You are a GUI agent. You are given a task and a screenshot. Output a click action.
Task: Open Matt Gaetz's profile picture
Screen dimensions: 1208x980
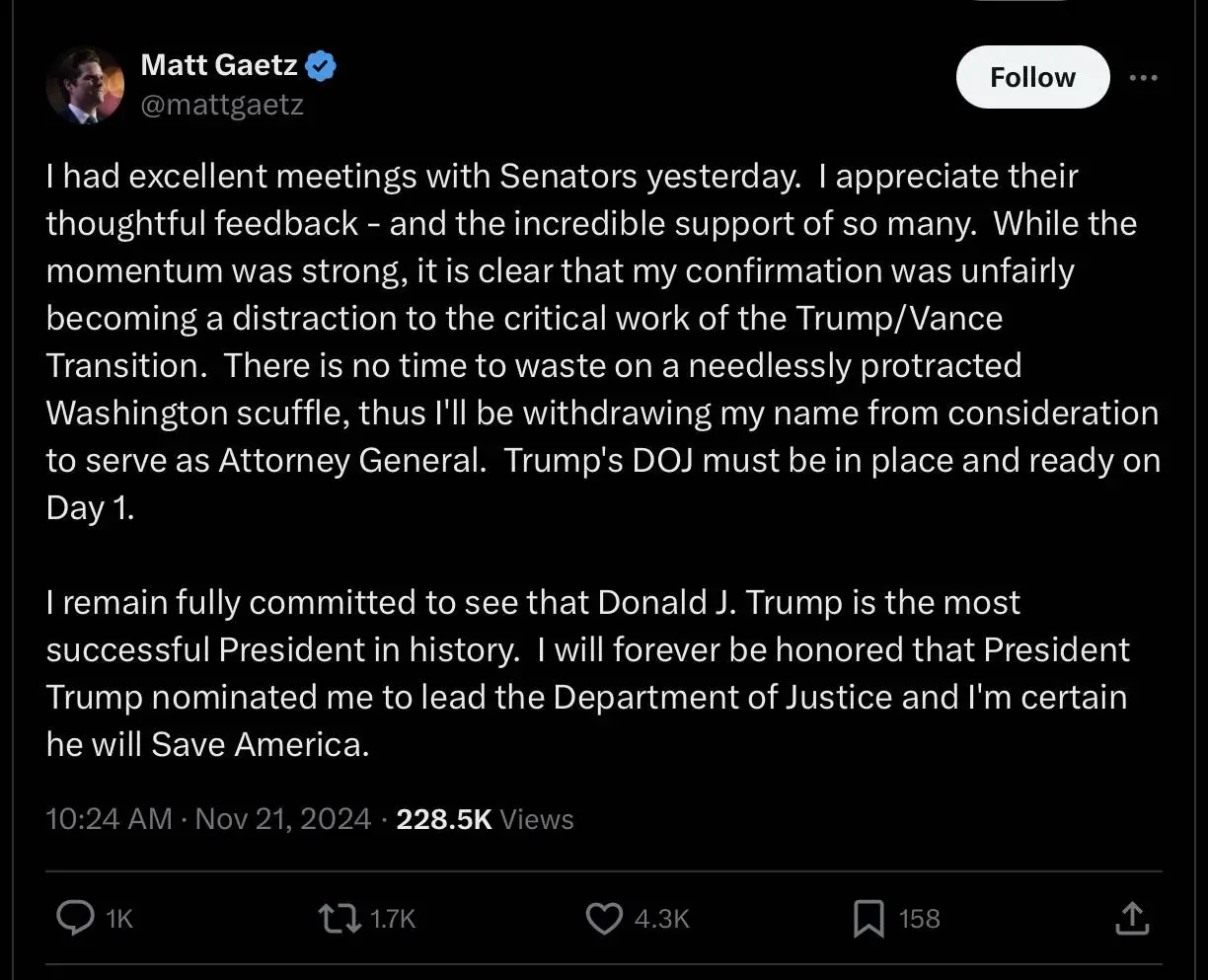click(86, 86)
